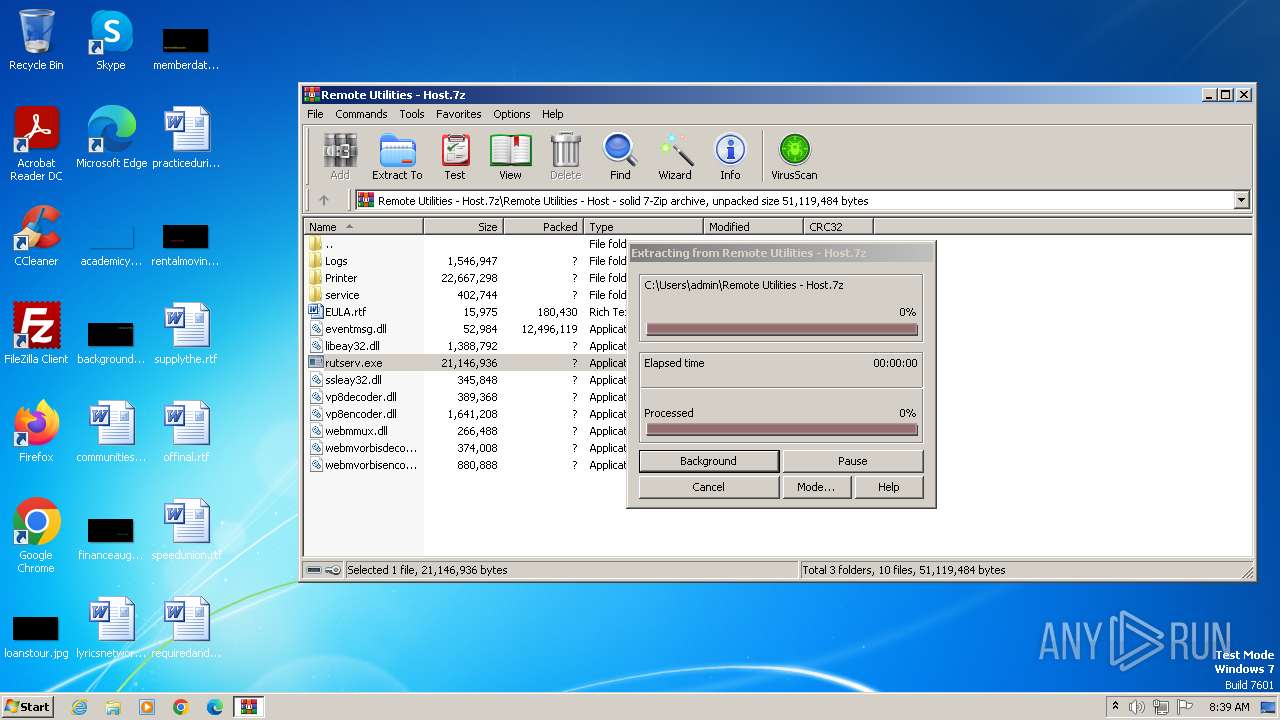Screen dimensions: 1280x720
Task: Click the Background button in extraction dialog
Action: pos(708,461)
